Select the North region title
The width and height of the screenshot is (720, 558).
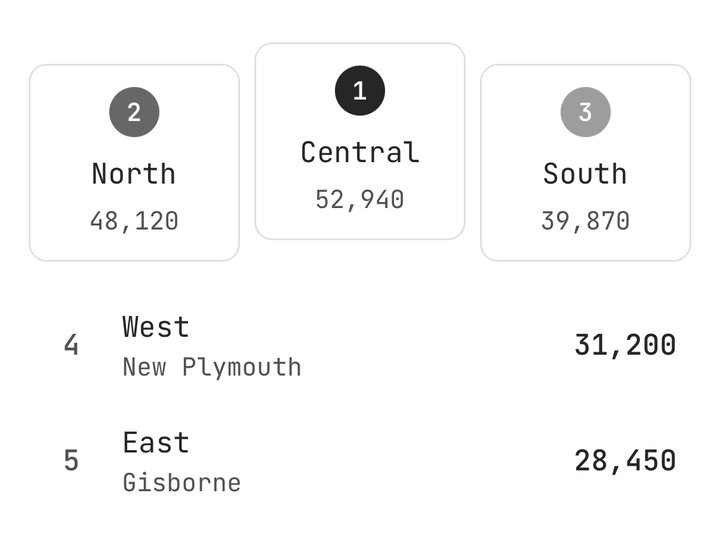click(134, 174)
